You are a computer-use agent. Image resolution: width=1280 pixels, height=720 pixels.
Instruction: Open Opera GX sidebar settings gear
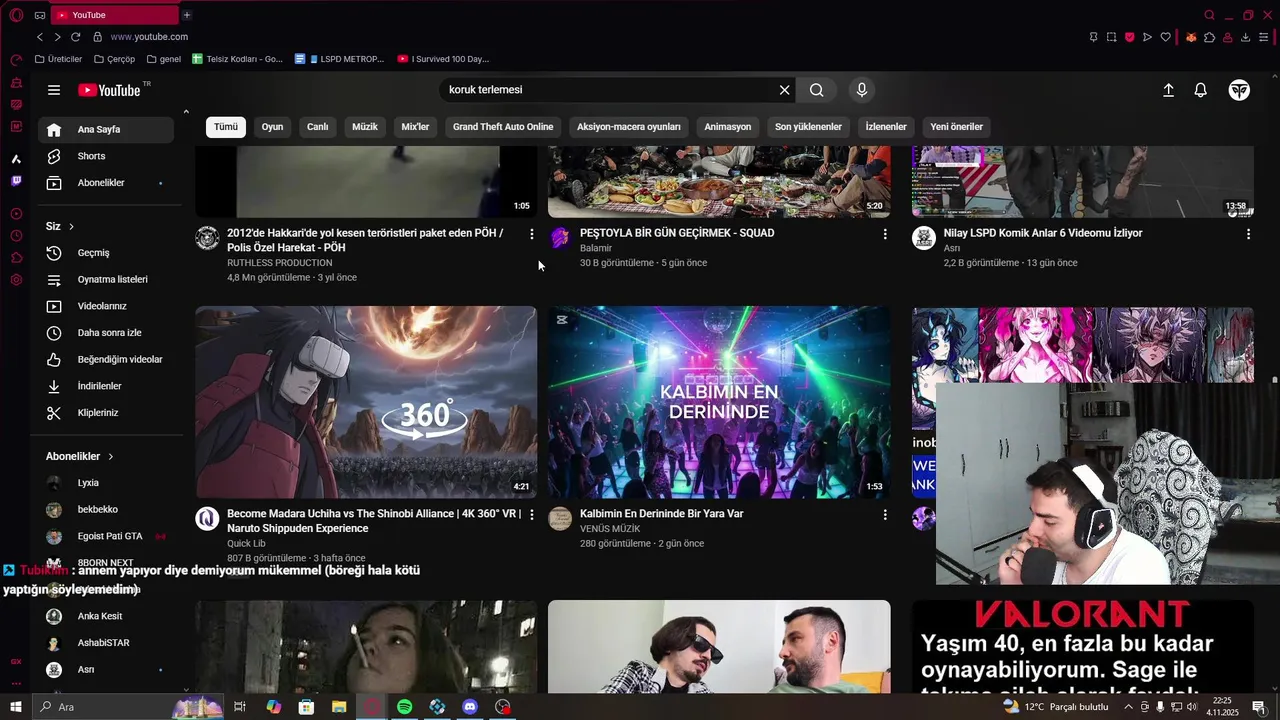tap(16, 280)
